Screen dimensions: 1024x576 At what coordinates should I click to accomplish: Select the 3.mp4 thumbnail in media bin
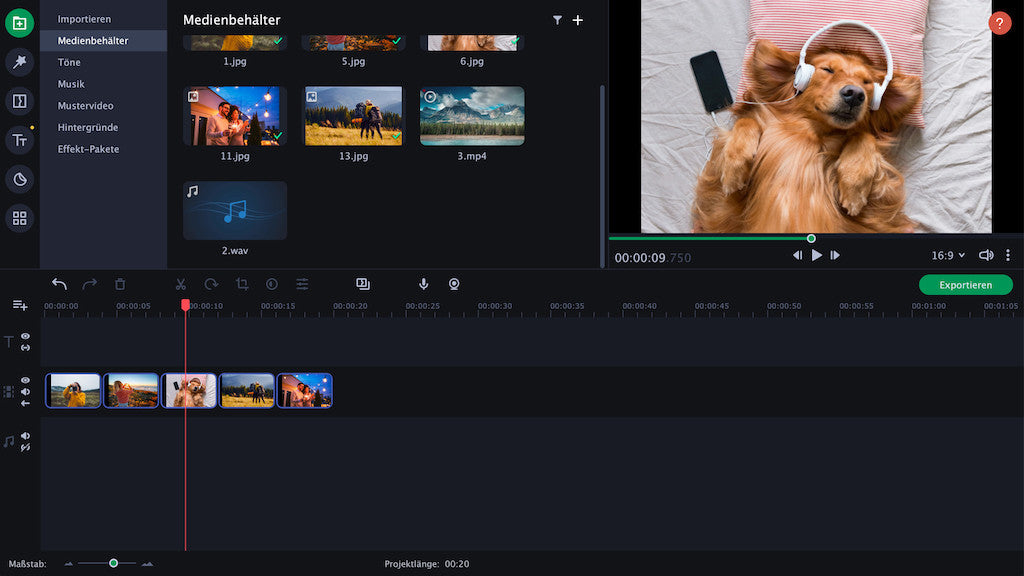tap(472, 116)
